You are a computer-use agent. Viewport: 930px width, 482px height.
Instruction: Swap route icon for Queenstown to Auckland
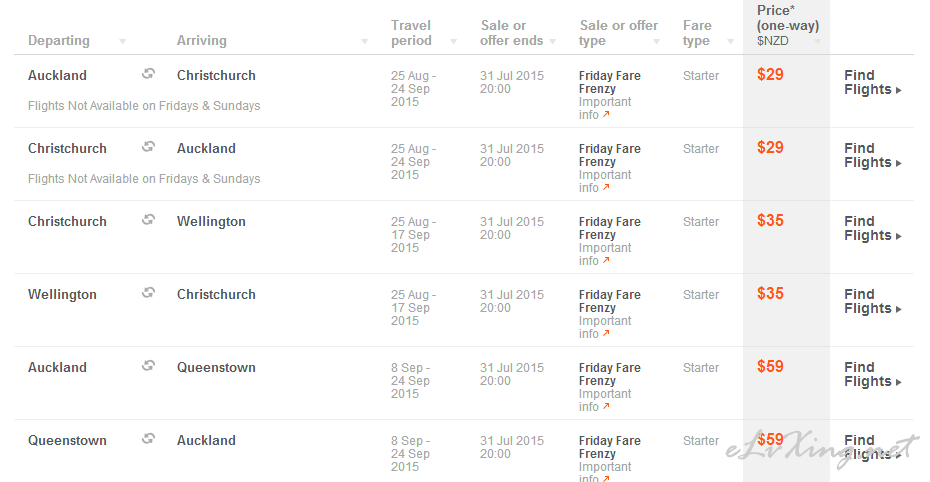[x=148, y=439]
